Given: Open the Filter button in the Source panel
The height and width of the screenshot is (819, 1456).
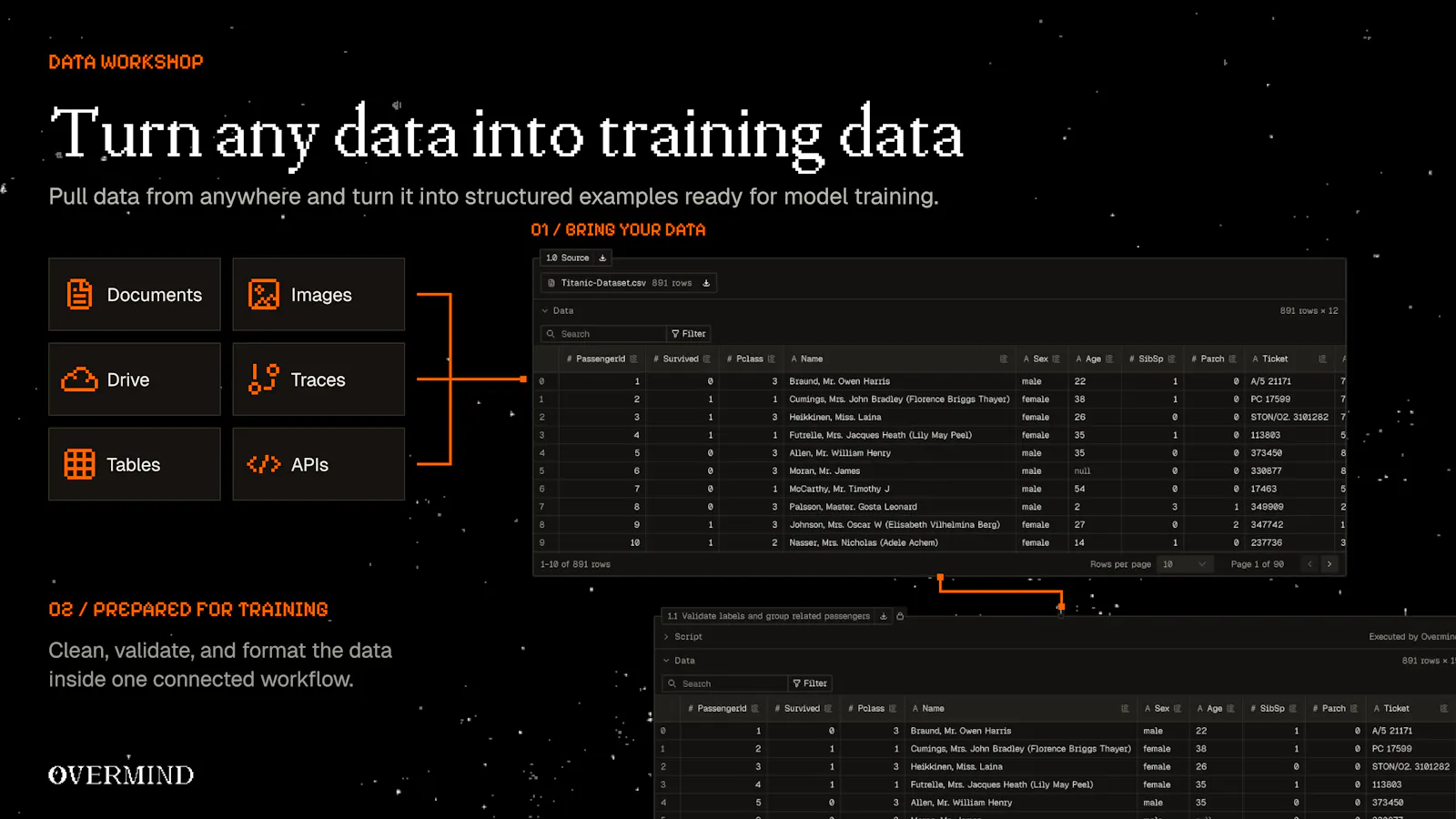Looking at the screenshot, I should point(689,334).
